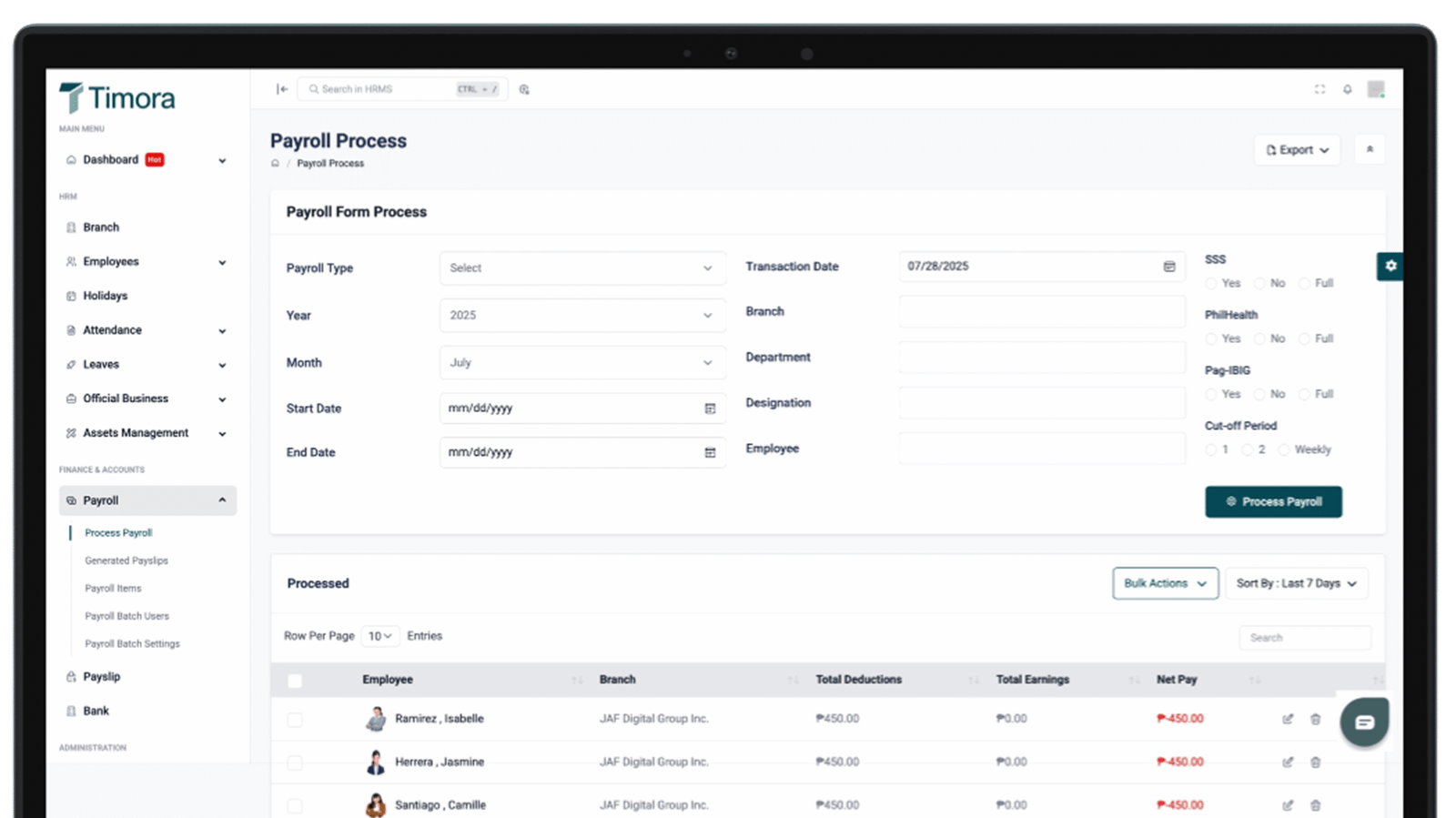This screenshot has height=818, width=1456.
Task: Choose Cut-off Period 1 radio
Action: [1211, 450]
